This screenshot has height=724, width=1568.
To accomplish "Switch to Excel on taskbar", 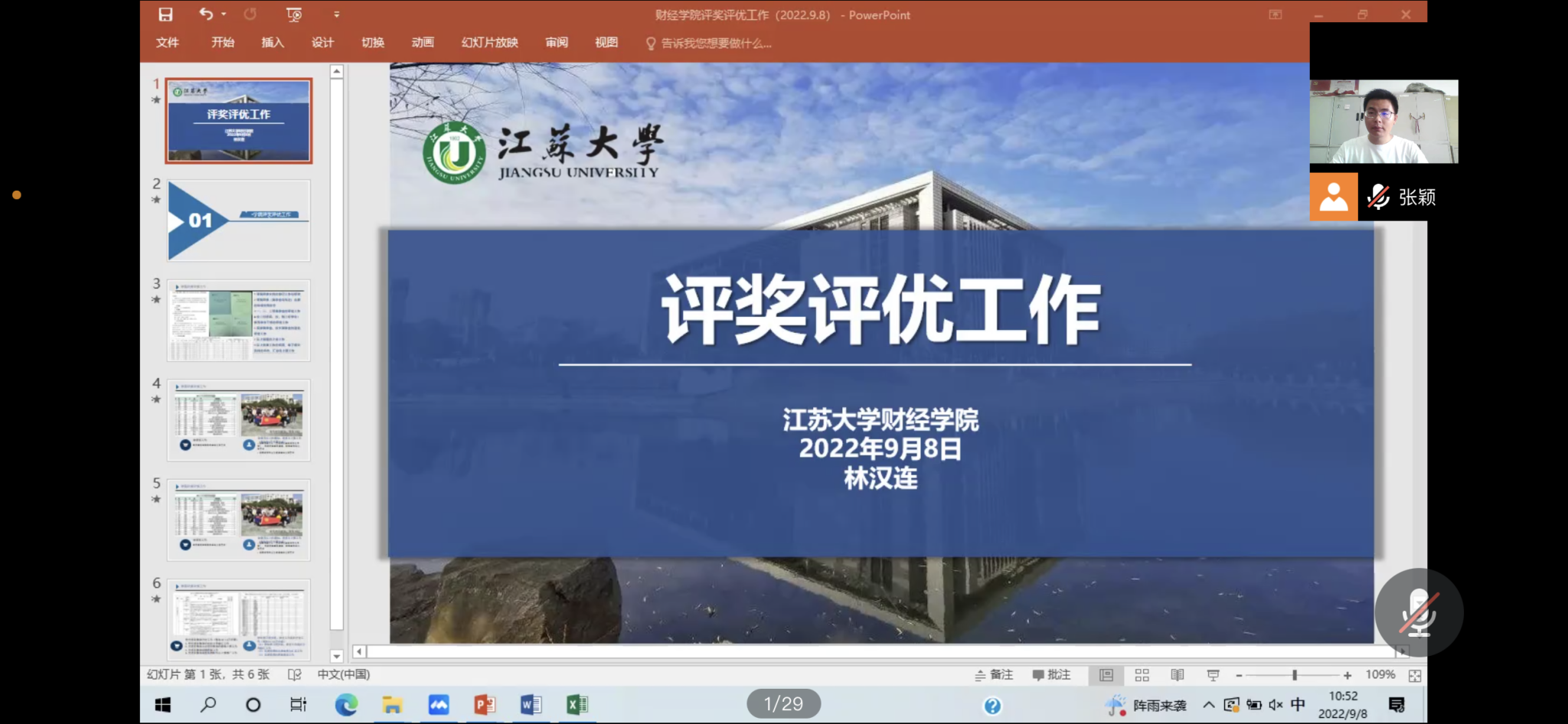I will click(577, 705).
